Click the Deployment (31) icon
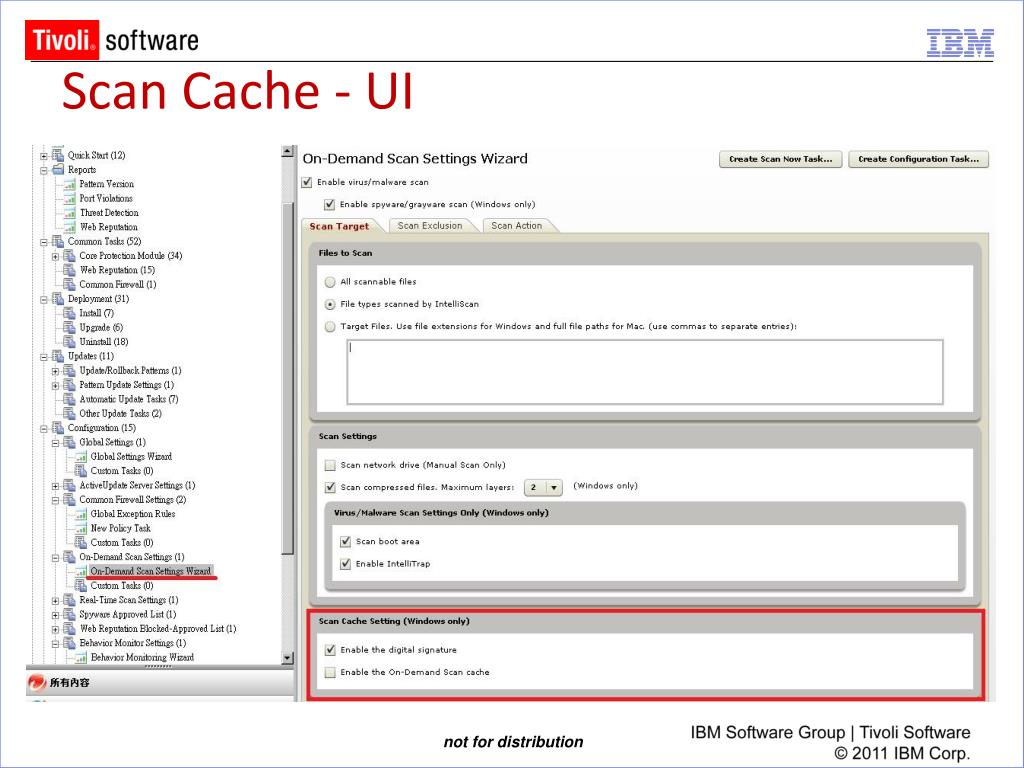This screenshot has width=1024, height=768. coord(57,298)
